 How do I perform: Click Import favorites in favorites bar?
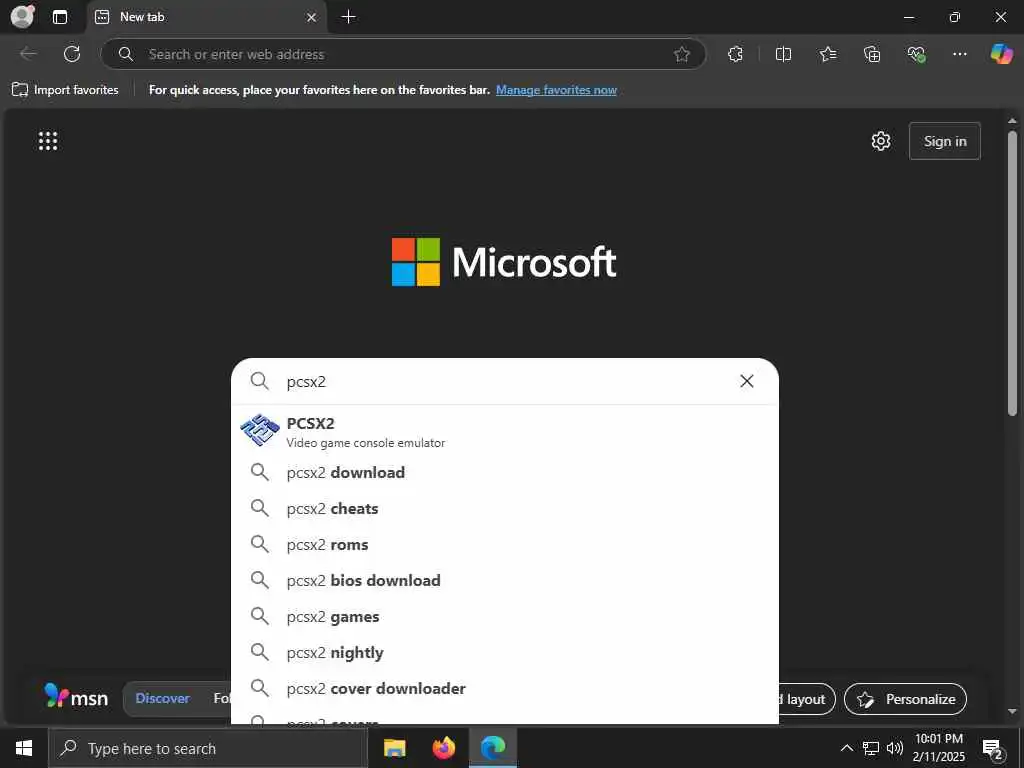(x=65, y=90)
